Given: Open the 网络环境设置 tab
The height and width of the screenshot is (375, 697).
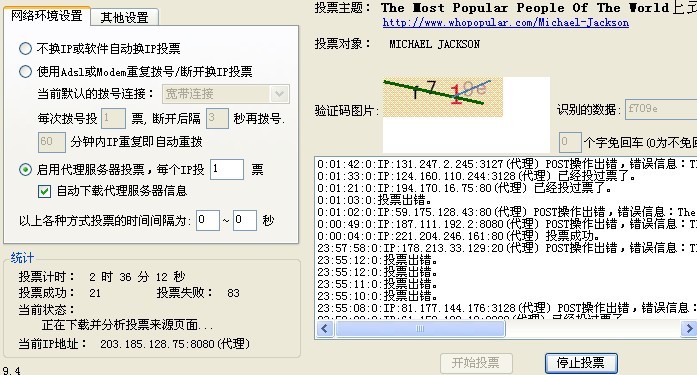Looking at the screenshot, I should pyautogui.click(x=47, y=16).
